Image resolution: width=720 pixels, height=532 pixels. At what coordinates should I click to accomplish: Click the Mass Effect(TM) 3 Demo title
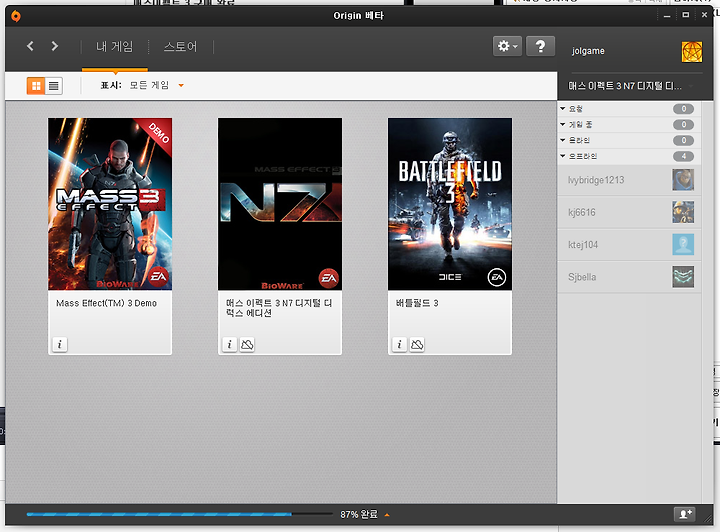click(x=107, y=303)
